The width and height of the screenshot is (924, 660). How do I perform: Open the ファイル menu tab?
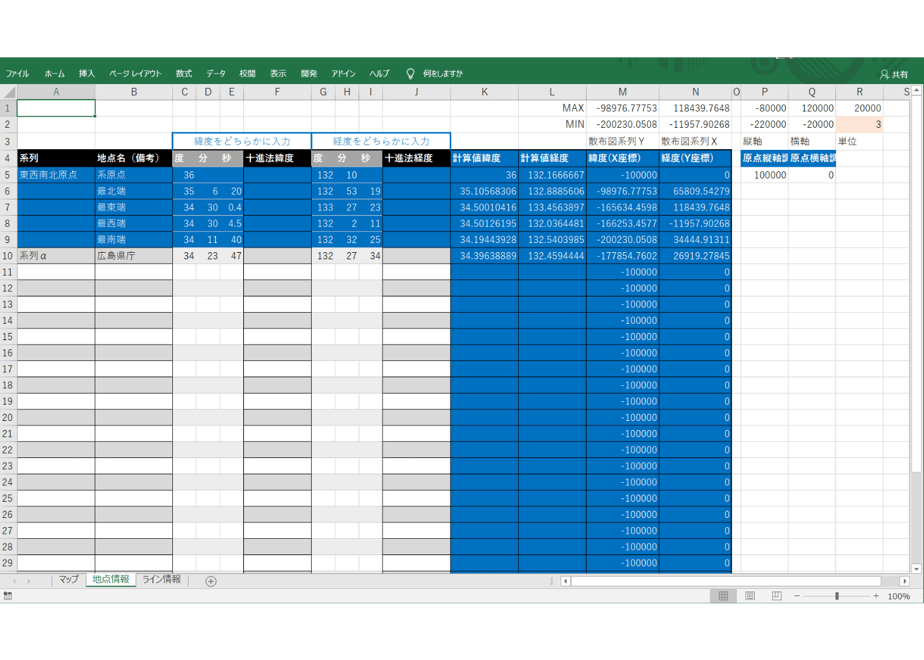click(x=17, y=74)
